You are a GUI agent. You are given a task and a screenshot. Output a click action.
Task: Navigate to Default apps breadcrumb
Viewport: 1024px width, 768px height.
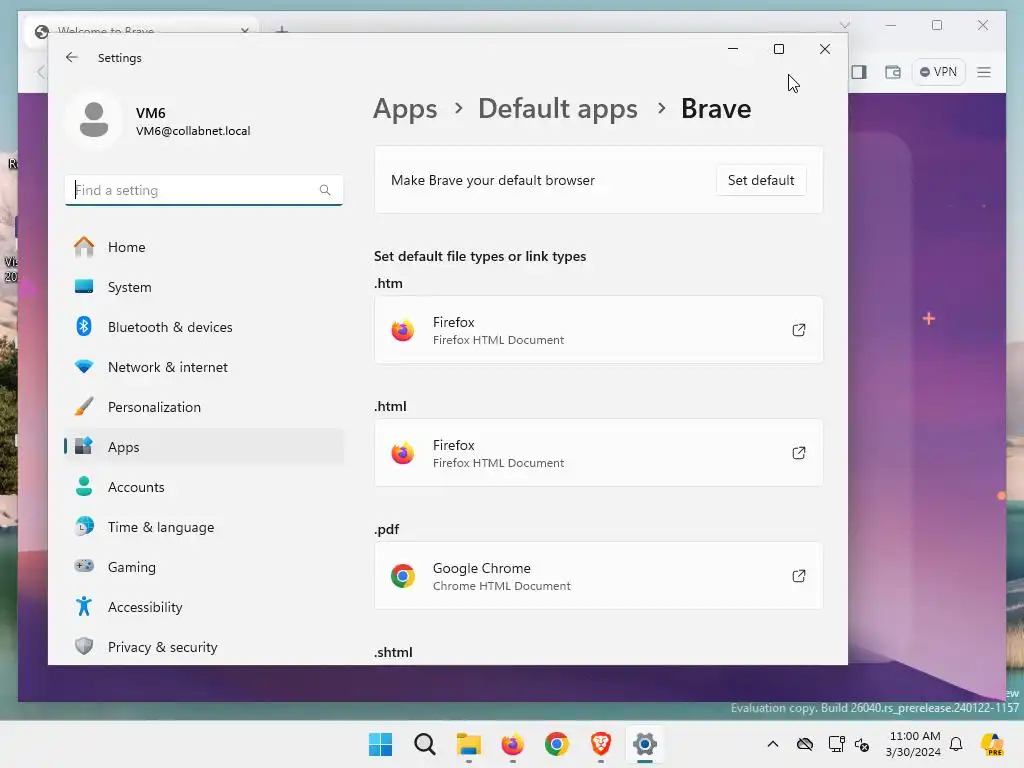tap(558, 108)
